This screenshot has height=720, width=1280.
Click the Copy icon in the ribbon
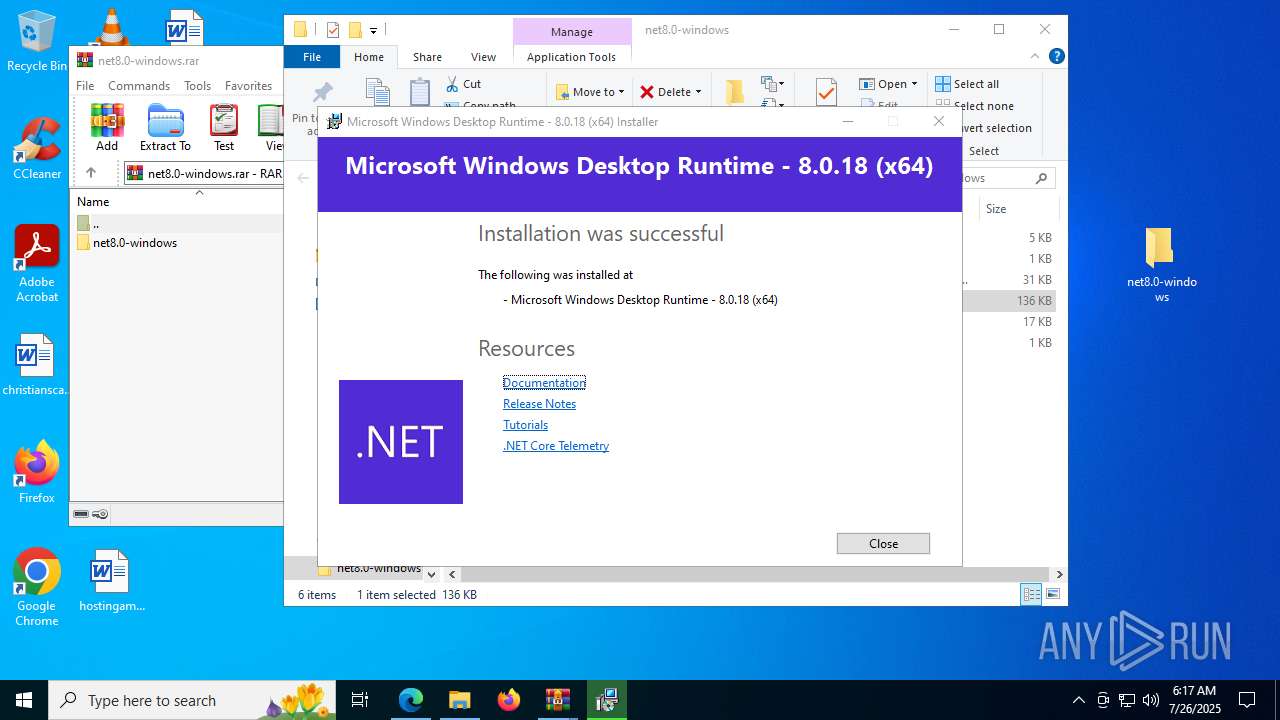[x=378, y=92]
